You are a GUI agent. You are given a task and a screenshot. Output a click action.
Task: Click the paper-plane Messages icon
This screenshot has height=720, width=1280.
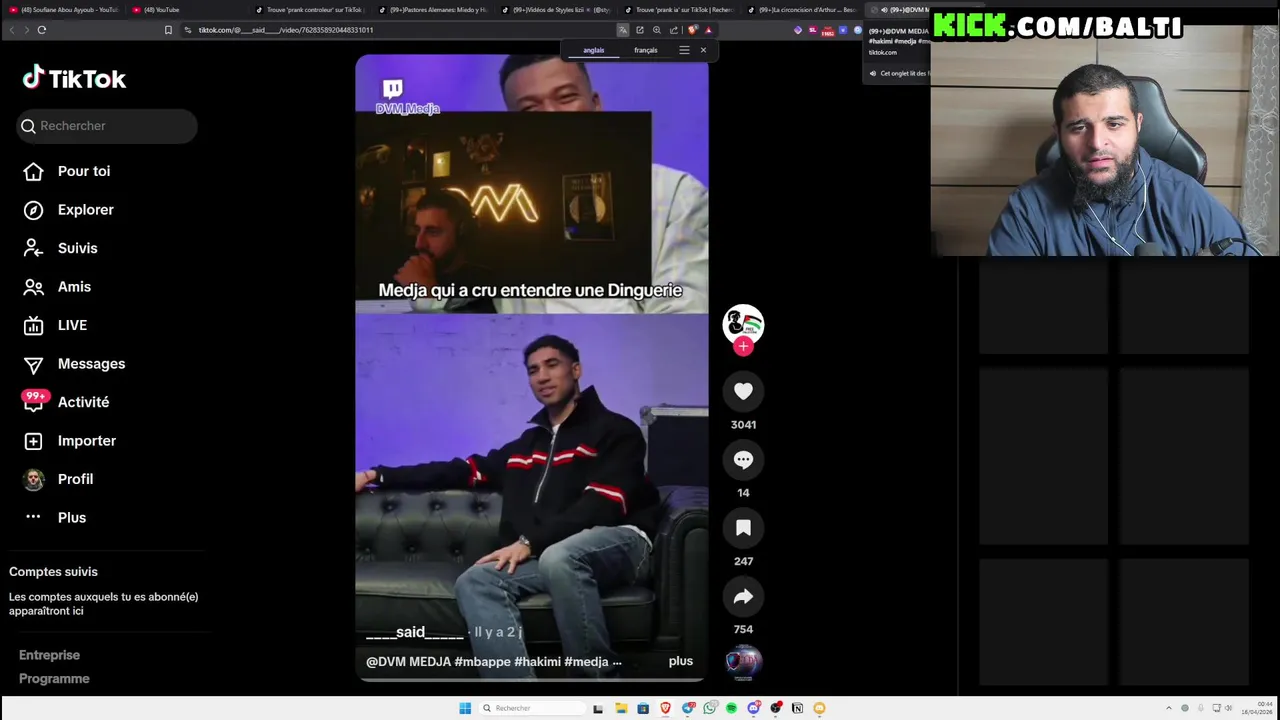tap(33, 364)
